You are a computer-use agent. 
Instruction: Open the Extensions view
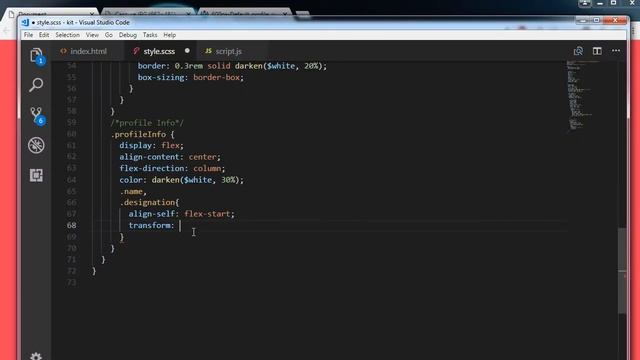pos(36,175)
